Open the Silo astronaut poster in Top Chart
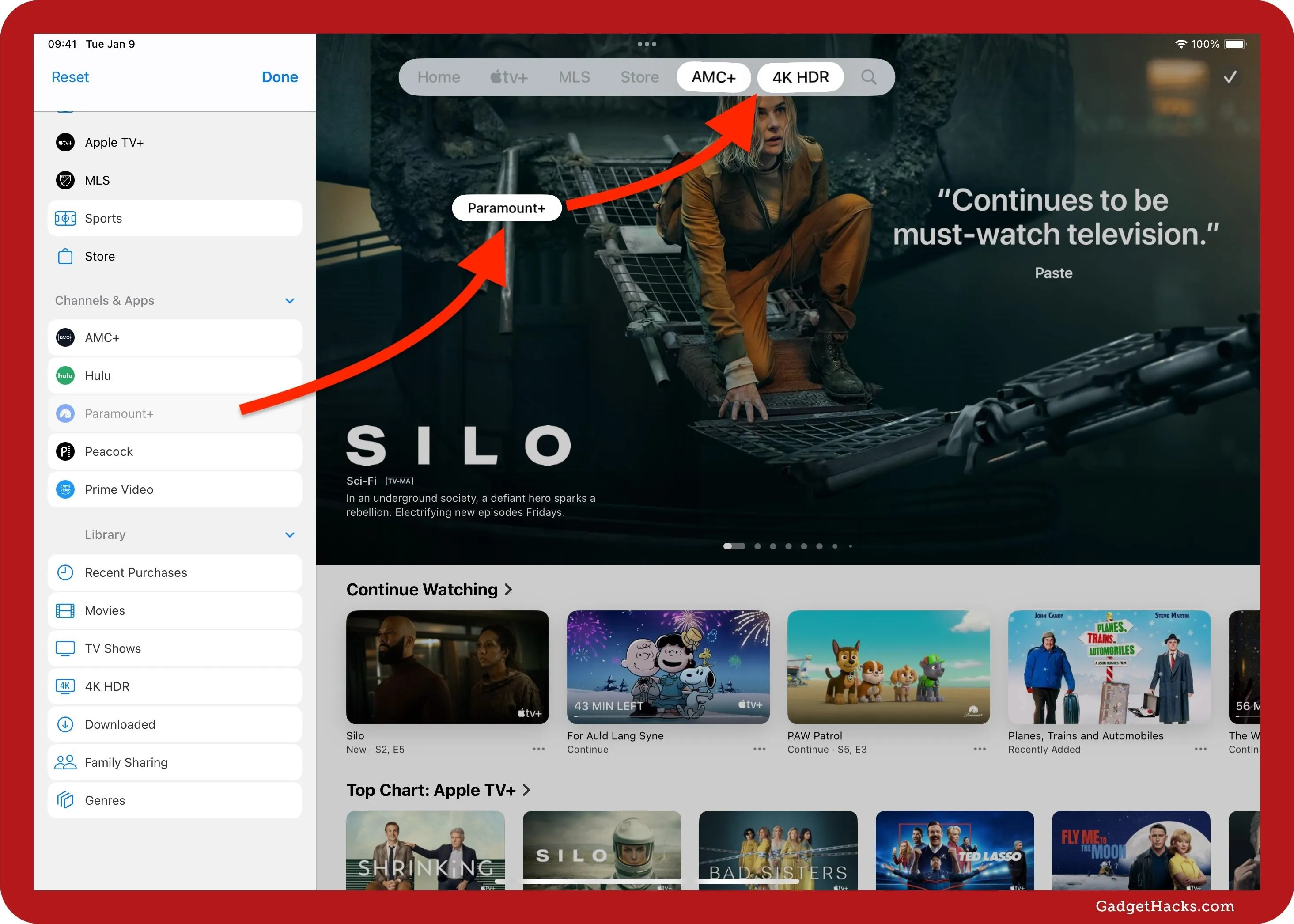1294x924 pixels. 602,851
